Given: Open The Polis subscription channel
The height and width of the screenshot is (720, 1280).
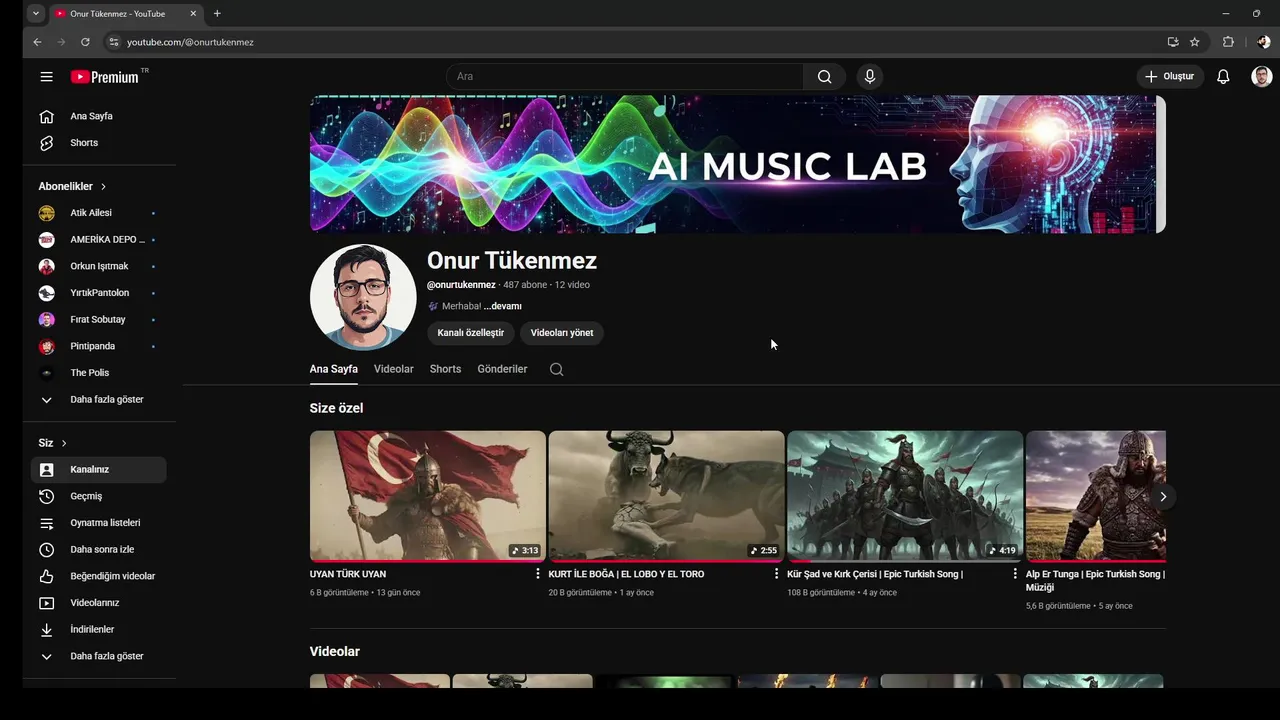Looking at the screenshot, I should pyautogui.click(x=98, y=373).
